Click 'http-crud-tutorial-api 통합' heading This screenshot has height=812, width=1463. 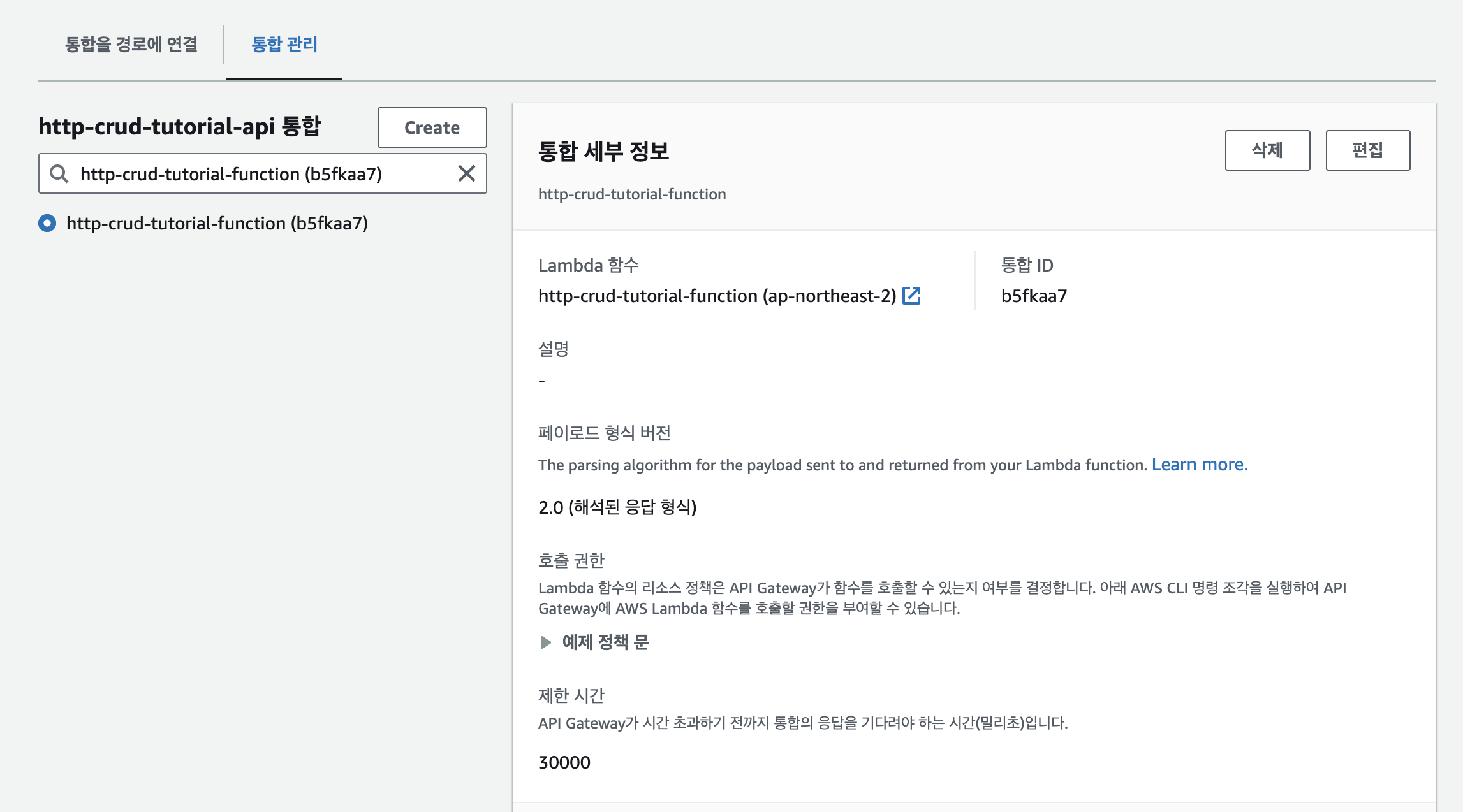pyautogui.click(x=180, y=126)
